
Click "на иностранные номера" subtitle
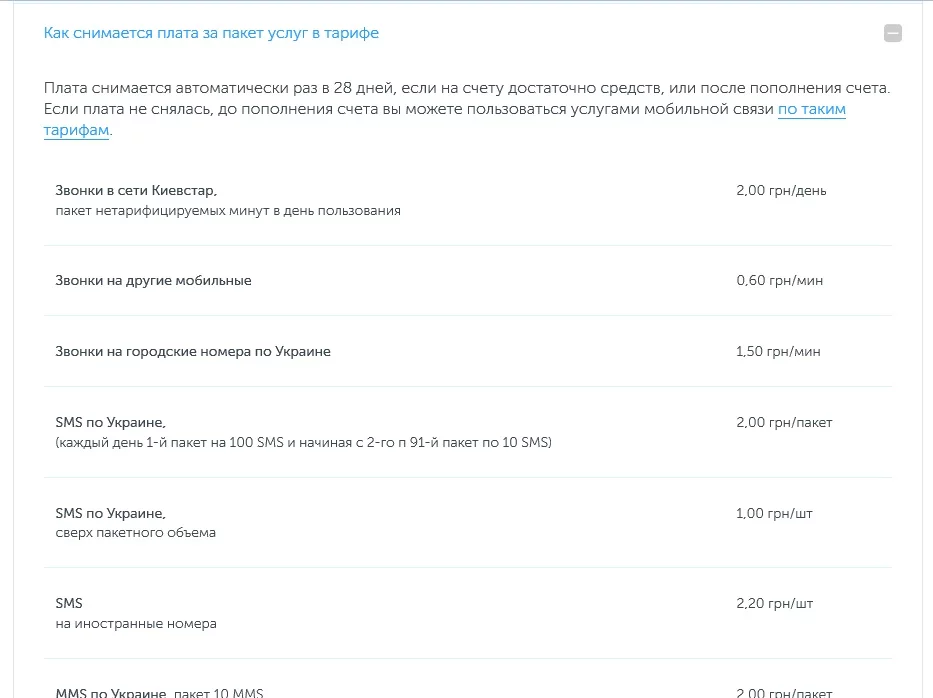[136, 623]
